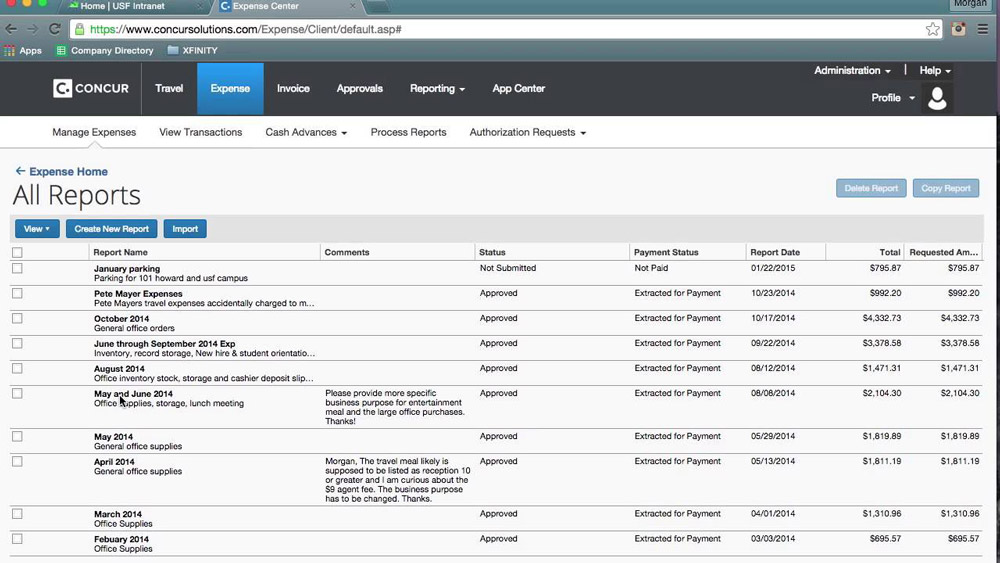The height and width of the screenshot is (563, 1000).
Task: Switch to the Invoice tab
Action: 293,89
